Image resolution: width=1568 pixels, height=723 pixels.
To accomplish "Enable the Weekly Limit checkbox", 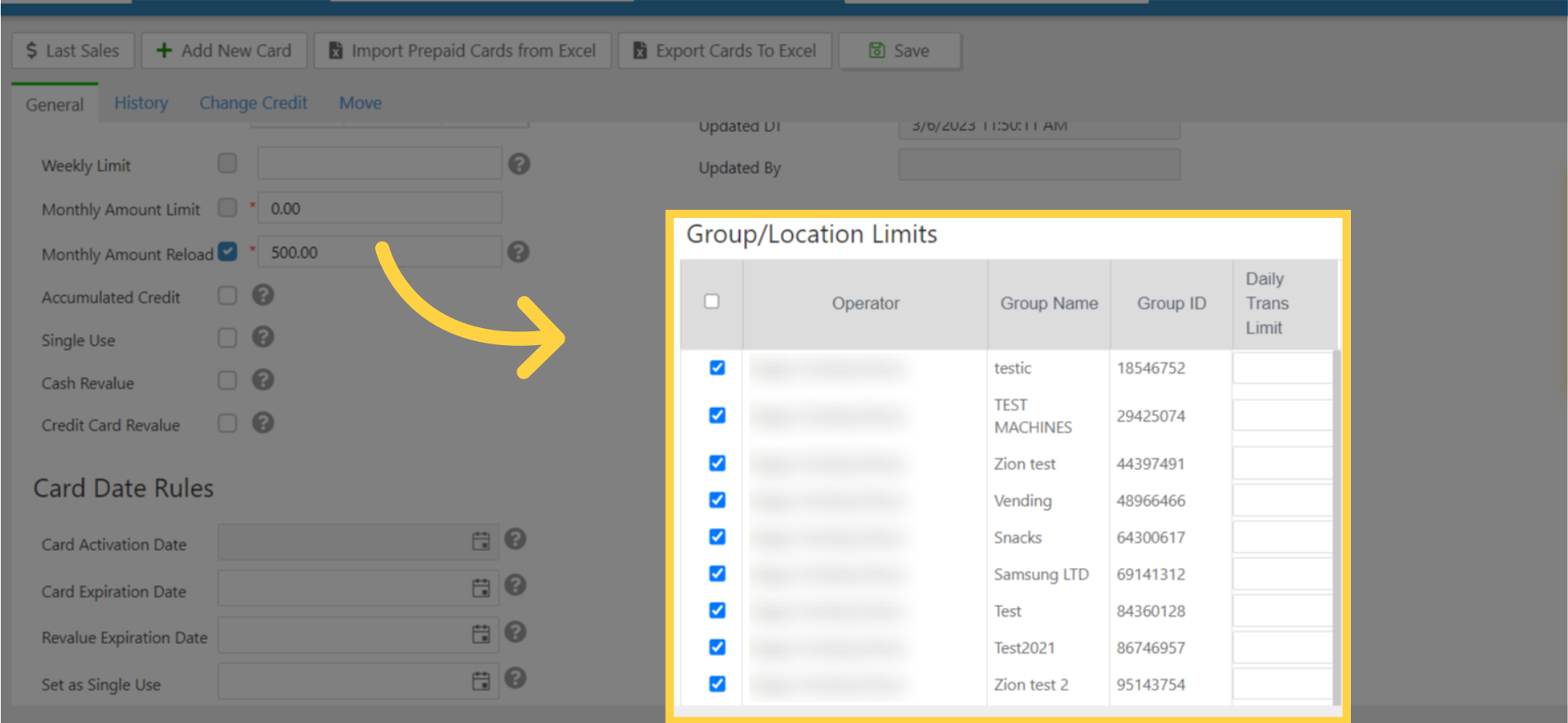I will (228, 163).
